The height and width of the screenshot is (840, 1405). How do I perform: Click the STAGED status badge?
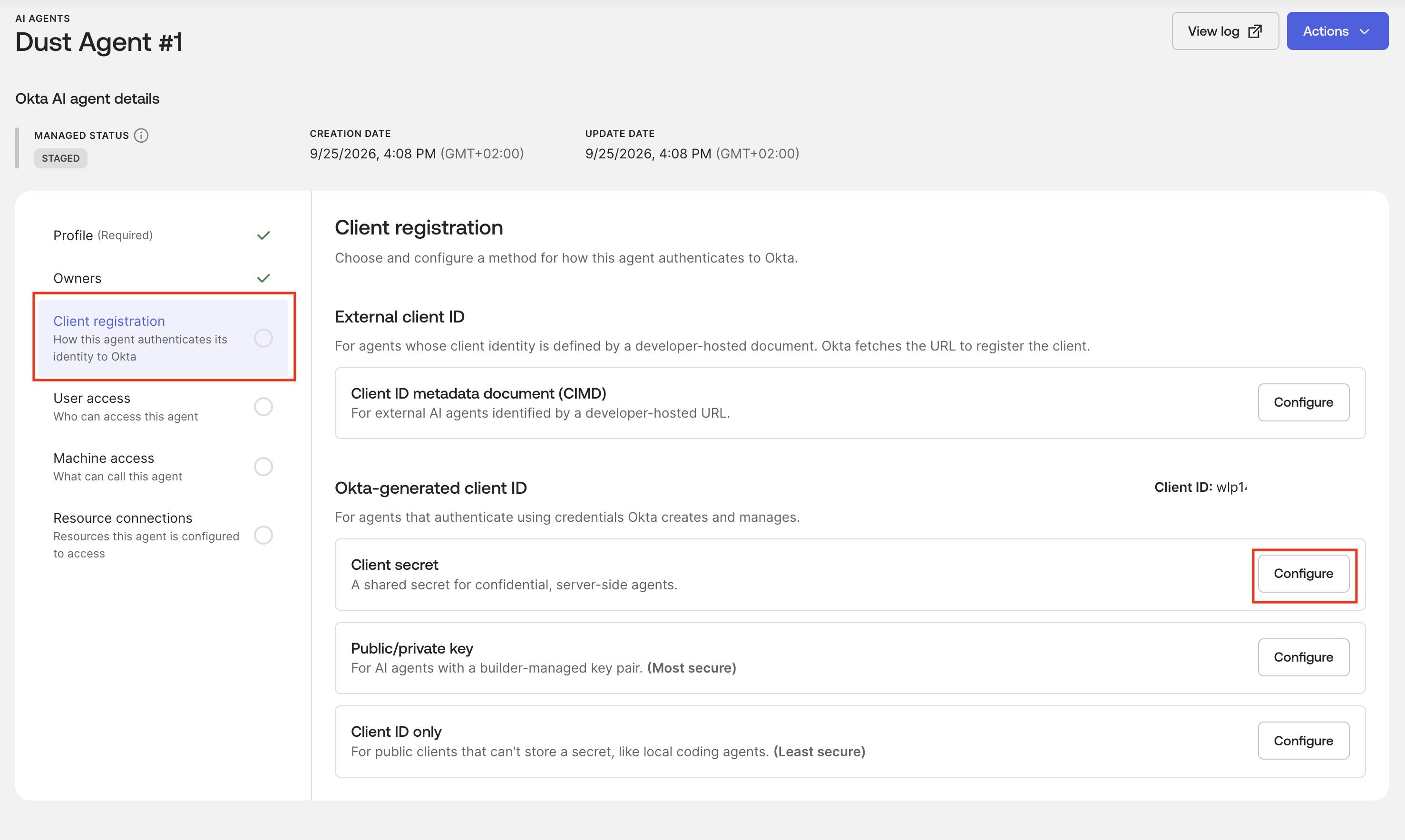[60, 158]
